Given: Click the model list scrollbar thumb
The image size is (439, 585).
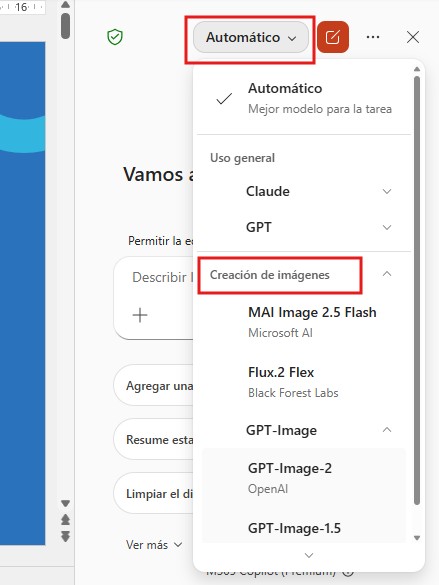Looking at the screenshot, I should point(417,291).
